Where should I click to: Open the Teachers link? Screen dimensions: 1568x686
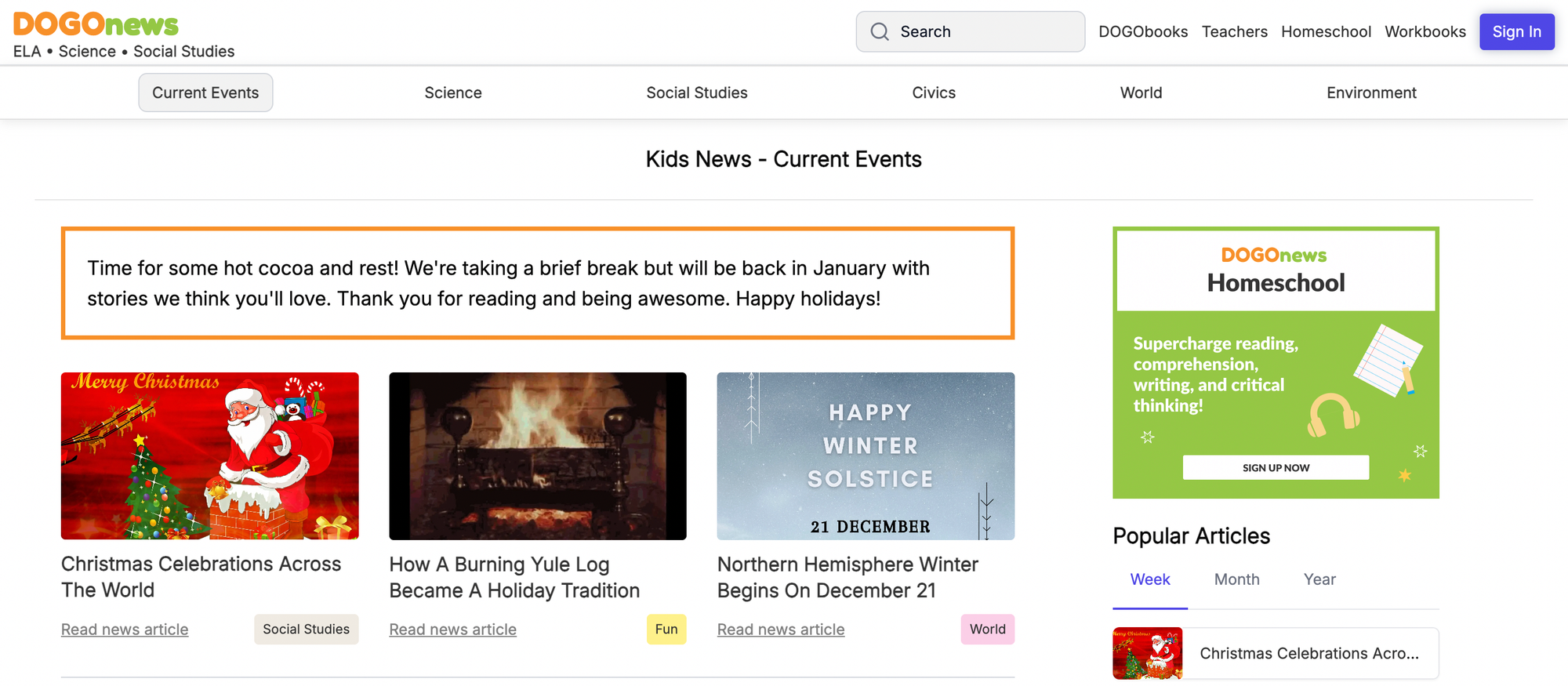pos(1234,31)
